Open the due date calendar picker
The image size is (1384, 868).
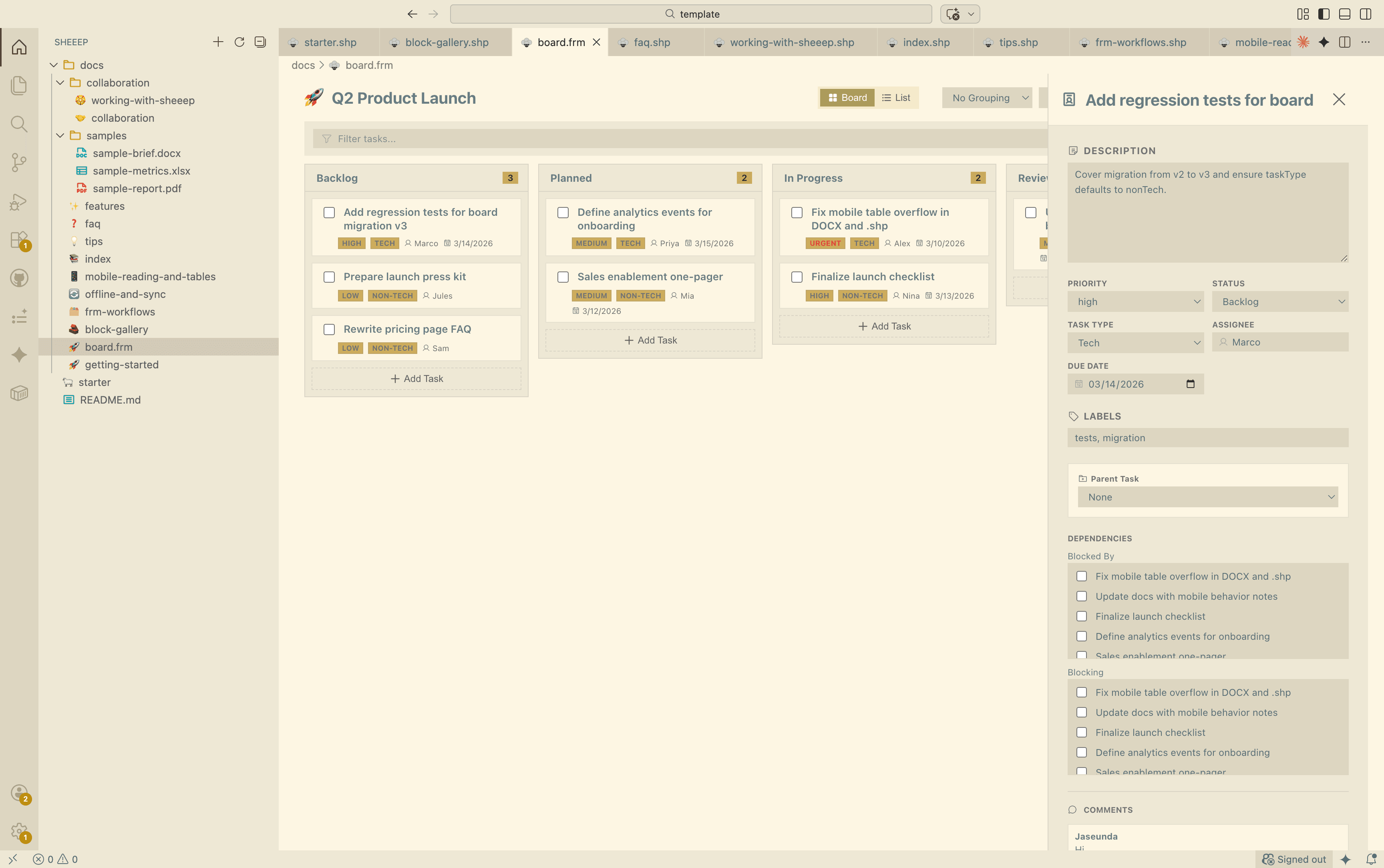tap(1191, 384)
